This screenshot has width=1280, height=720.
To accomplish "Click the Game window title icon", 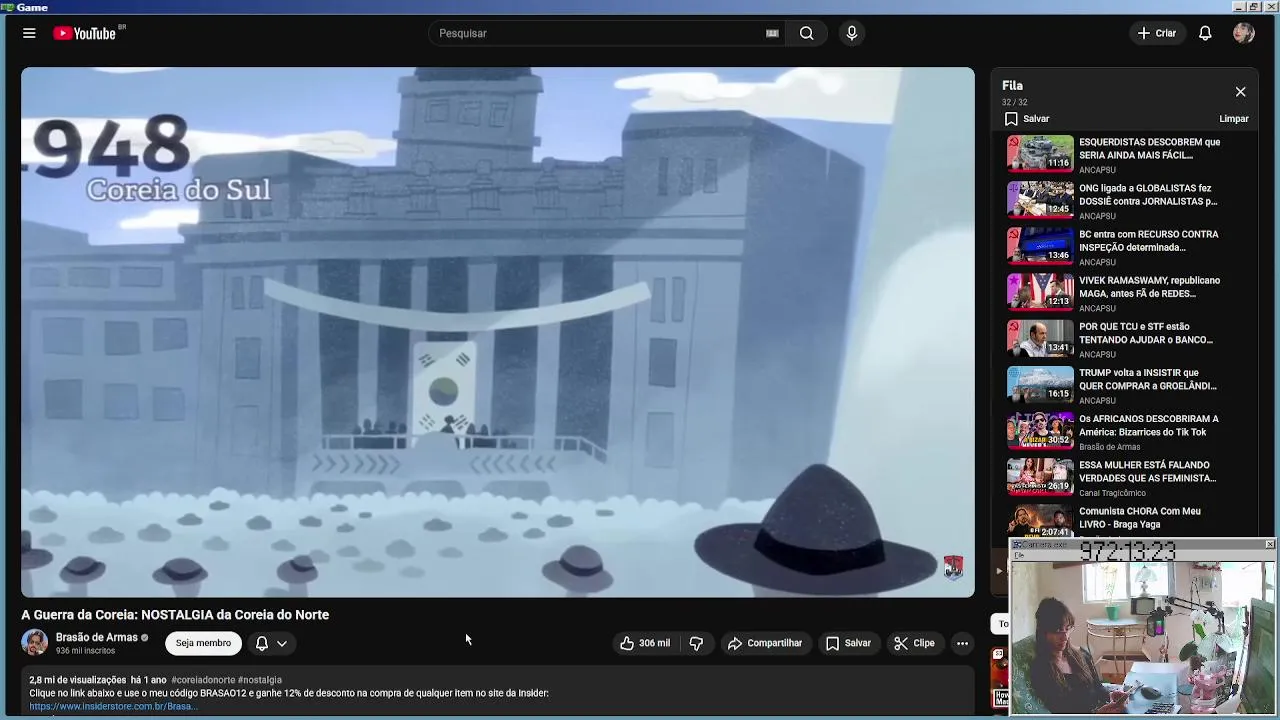I will click(x=7, y=7).
